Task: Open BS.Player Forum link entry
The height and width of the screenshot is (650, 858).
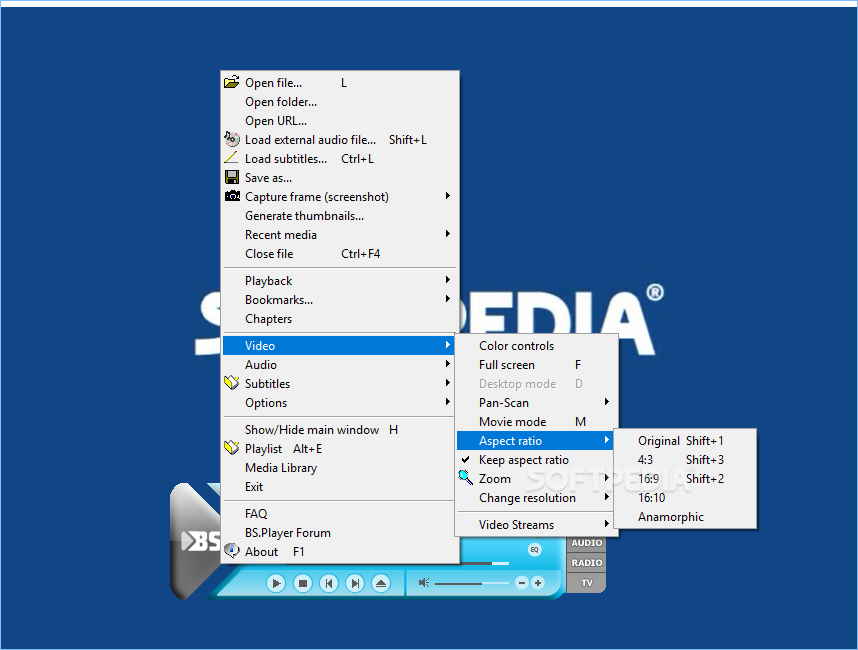Action: point(339,533)
